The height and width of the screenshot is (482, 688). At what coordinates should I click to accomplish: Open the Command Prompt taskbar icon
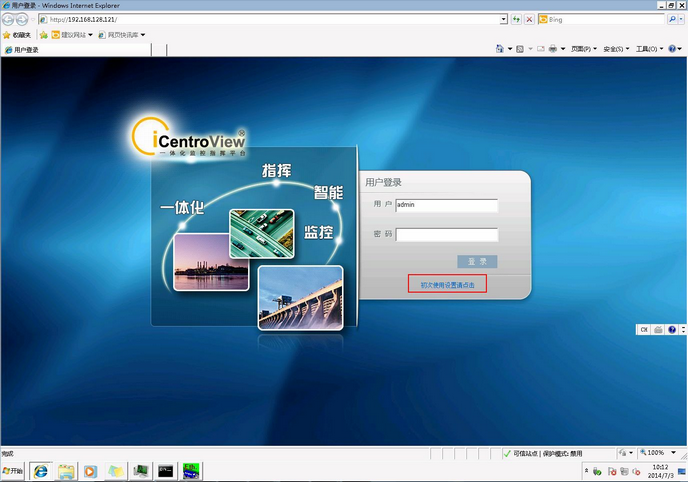pyautogui.click(x=166, y=471)
